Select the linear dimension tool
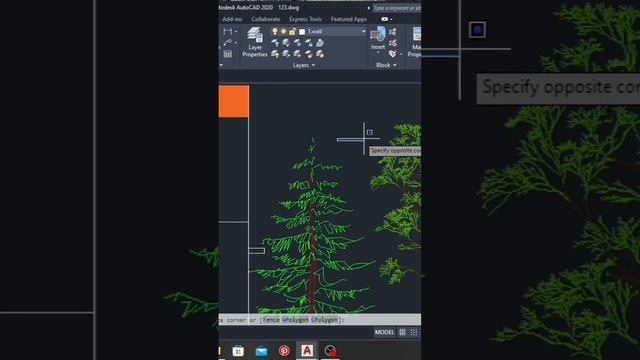This screenshot has width=640, height=360. click(x=227, y=31)
